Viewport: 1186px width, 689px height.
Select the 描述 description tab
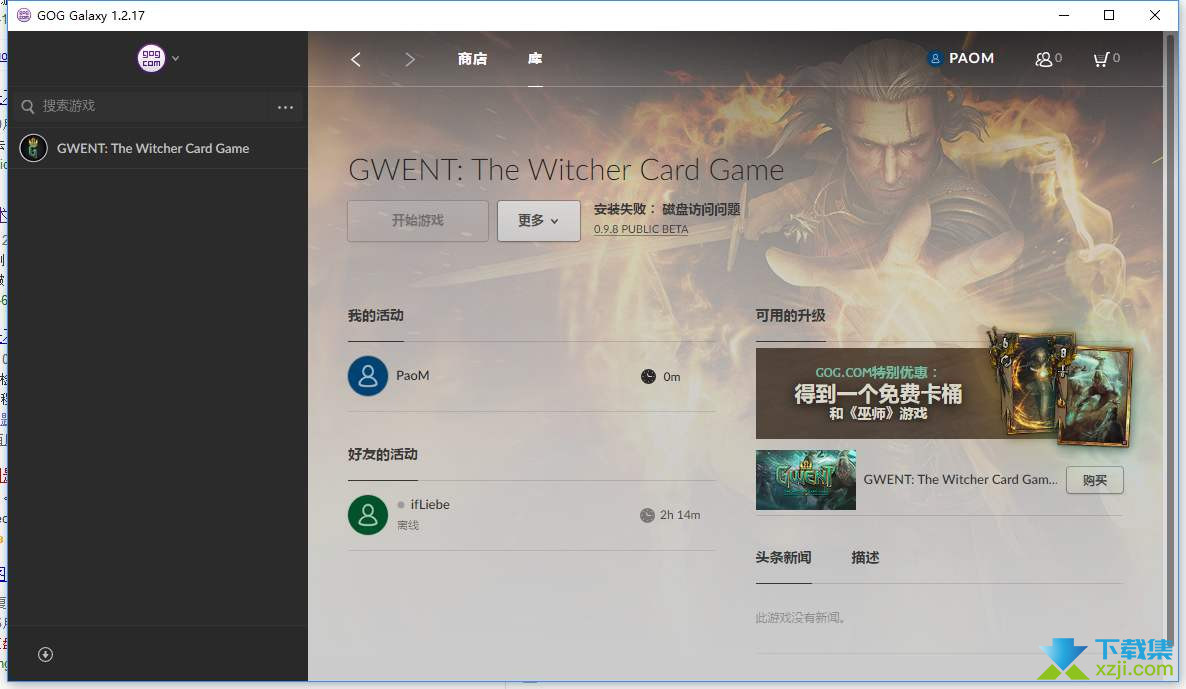pos(865,558)
